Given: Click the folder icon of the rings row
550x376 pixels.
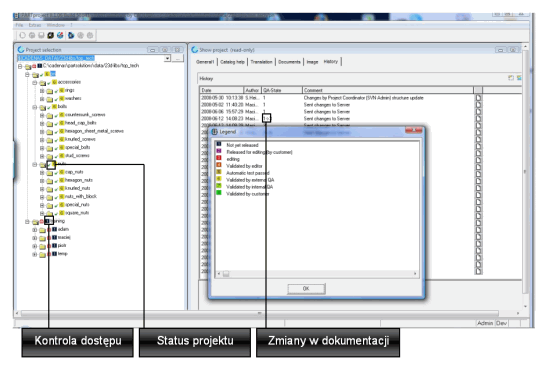Looking at the screenshot, I should tap(49, 91).
